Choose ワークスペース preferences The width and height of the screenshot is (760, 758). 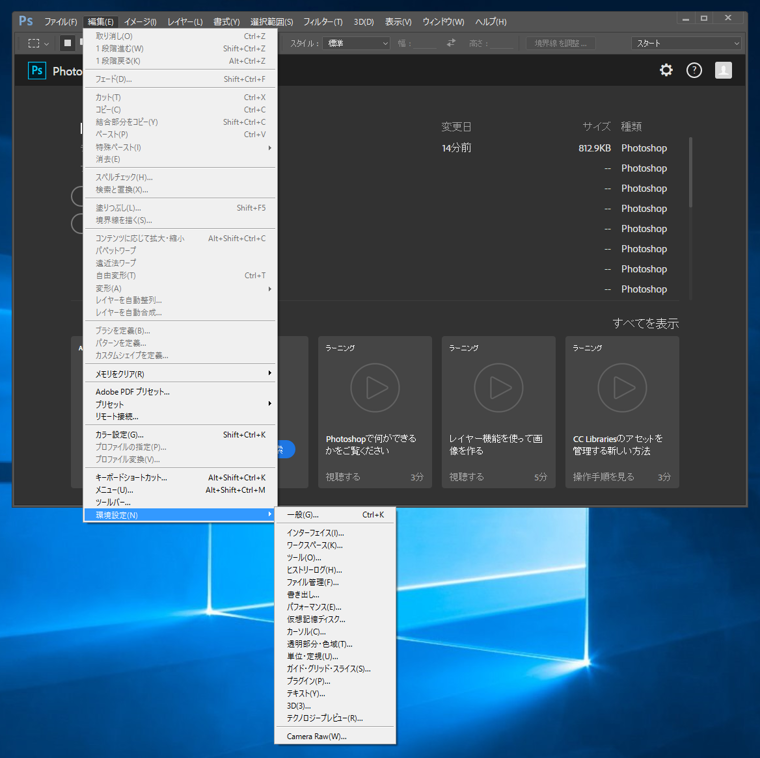pos(335,545)
